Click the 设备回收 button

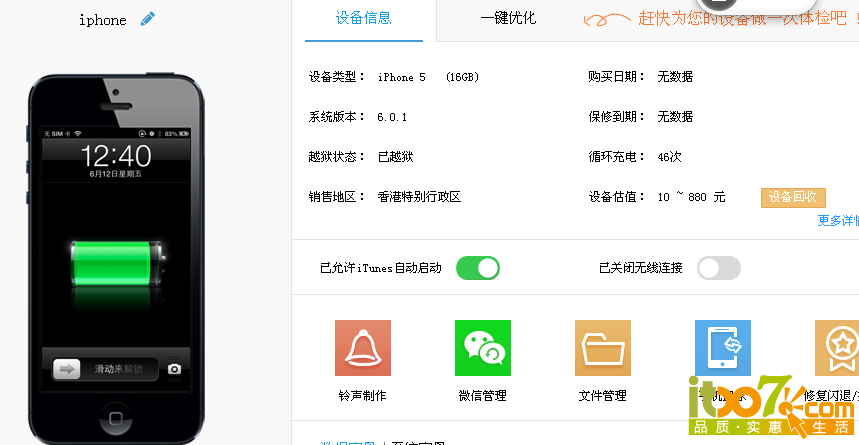793,197
